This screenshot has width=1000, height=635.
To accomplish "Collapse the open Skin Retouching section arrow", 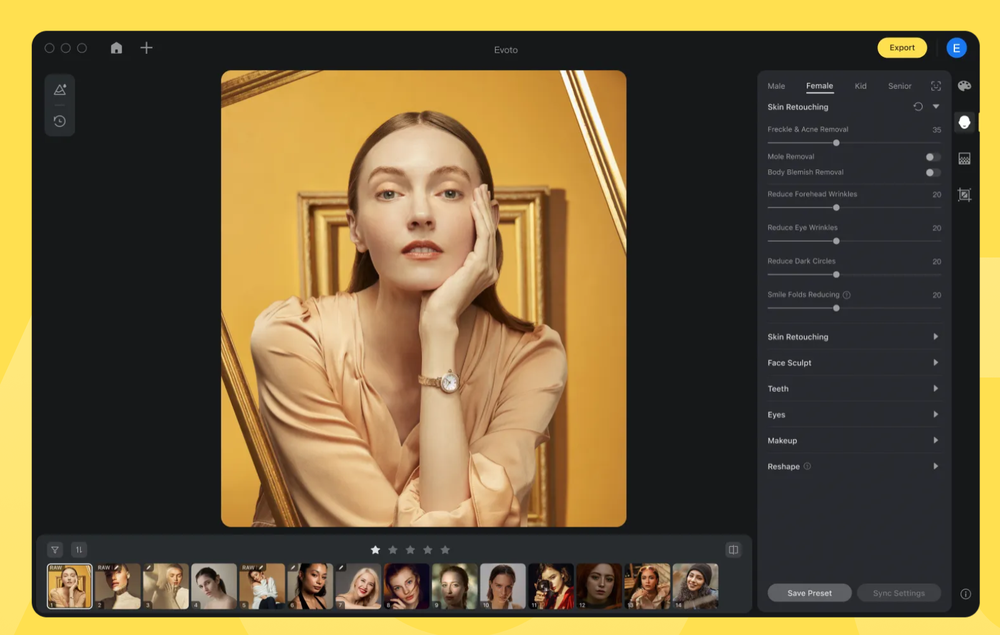I will point(936,106).
